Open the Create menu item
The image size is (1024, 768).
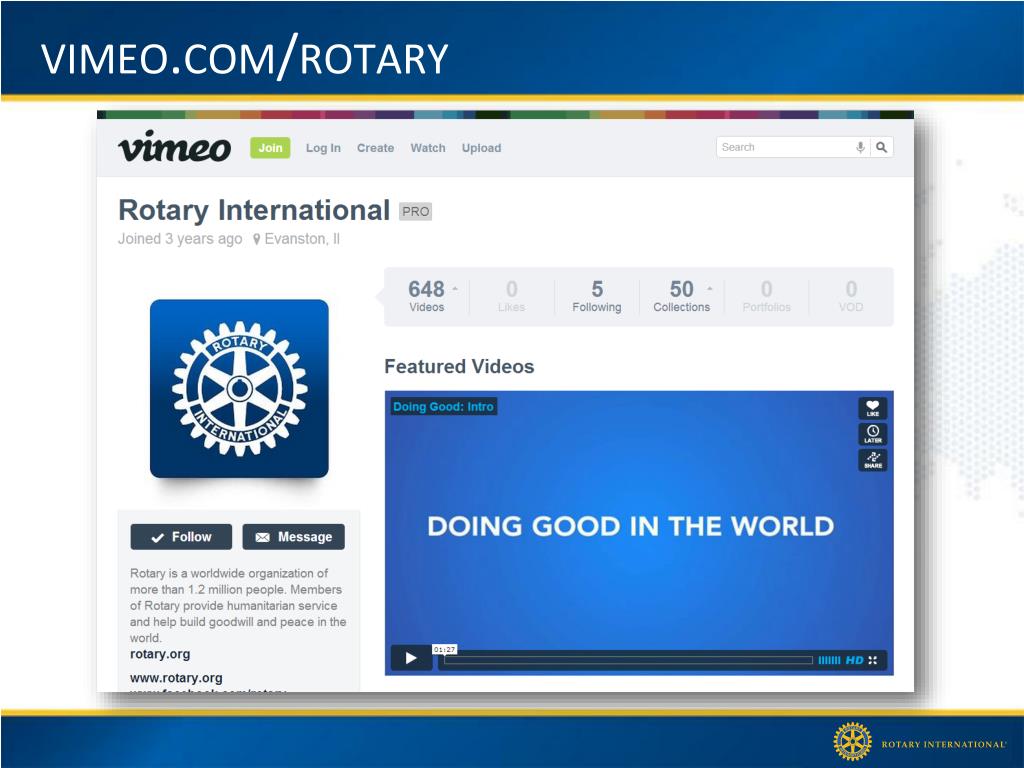pyautogui.click(x=375, y=148)
